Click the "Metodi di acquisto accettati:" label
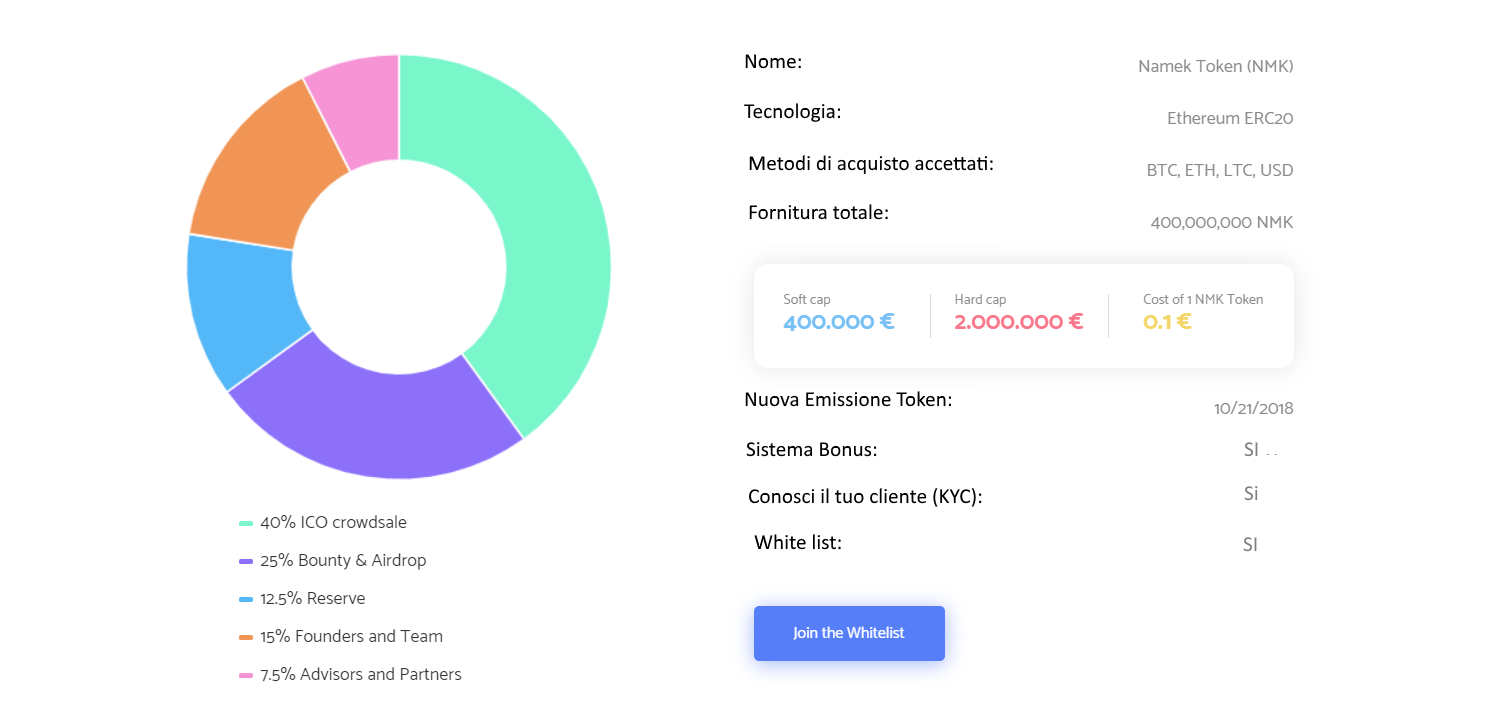Screen dimensions: 1488x704 coord(871,163)
